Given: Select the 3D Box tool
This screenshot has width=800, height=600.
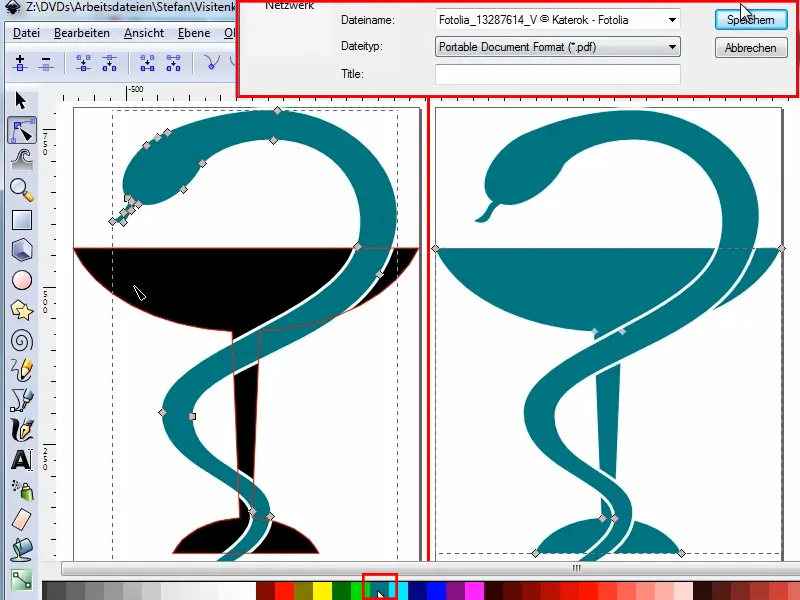Looking at the screenshot, I should tap(22, 251).
